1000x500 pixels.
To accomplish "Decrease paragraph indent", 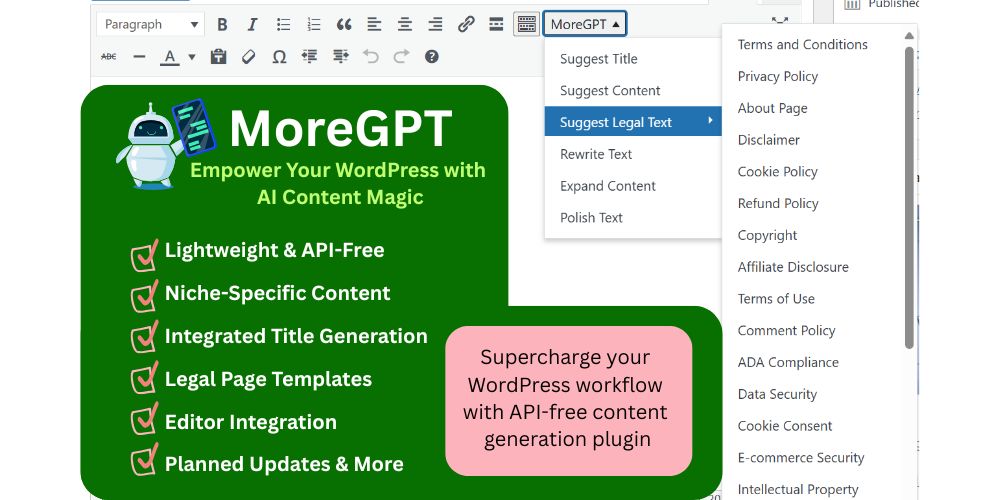I will tap(310, 57).
